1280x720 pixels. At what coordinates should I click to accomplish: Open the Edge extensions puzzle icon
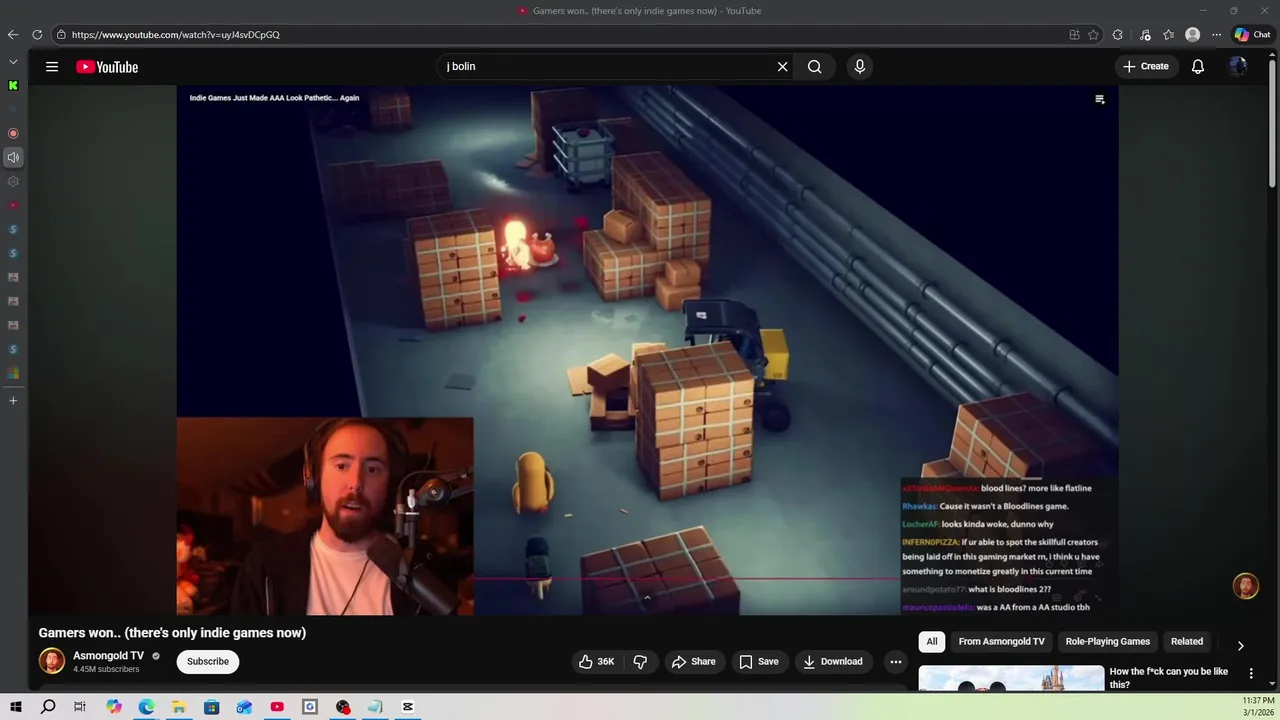click(1118, 34)
